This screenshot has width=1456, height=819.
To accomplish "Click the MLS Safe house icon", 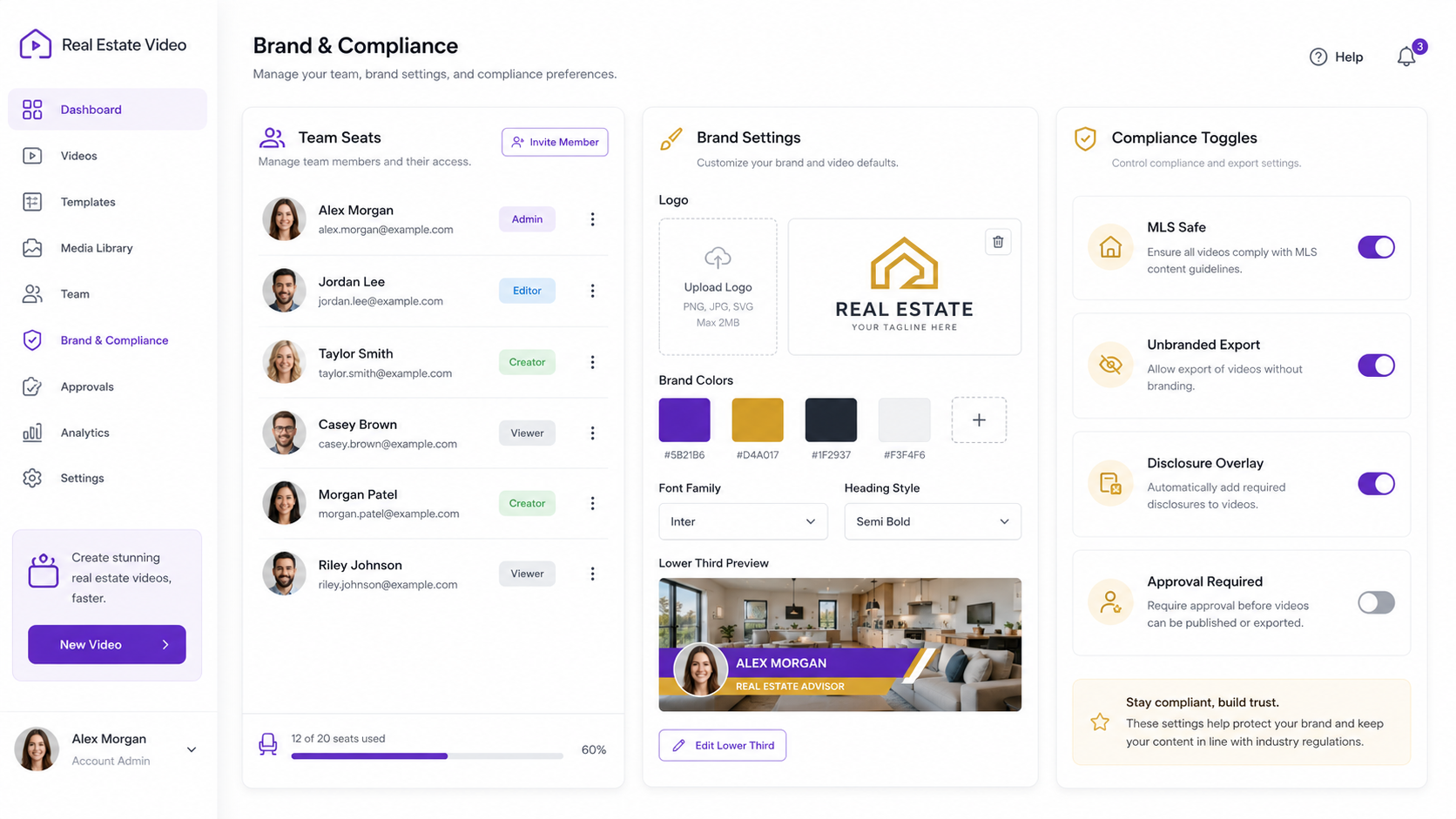I will 1110,247.
